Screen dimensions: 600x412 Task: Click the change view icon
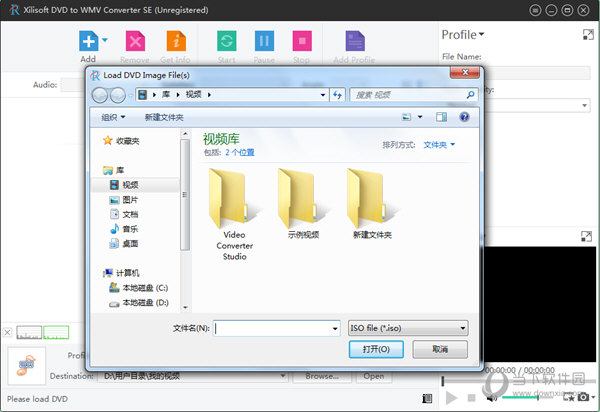tap(406, 117)
